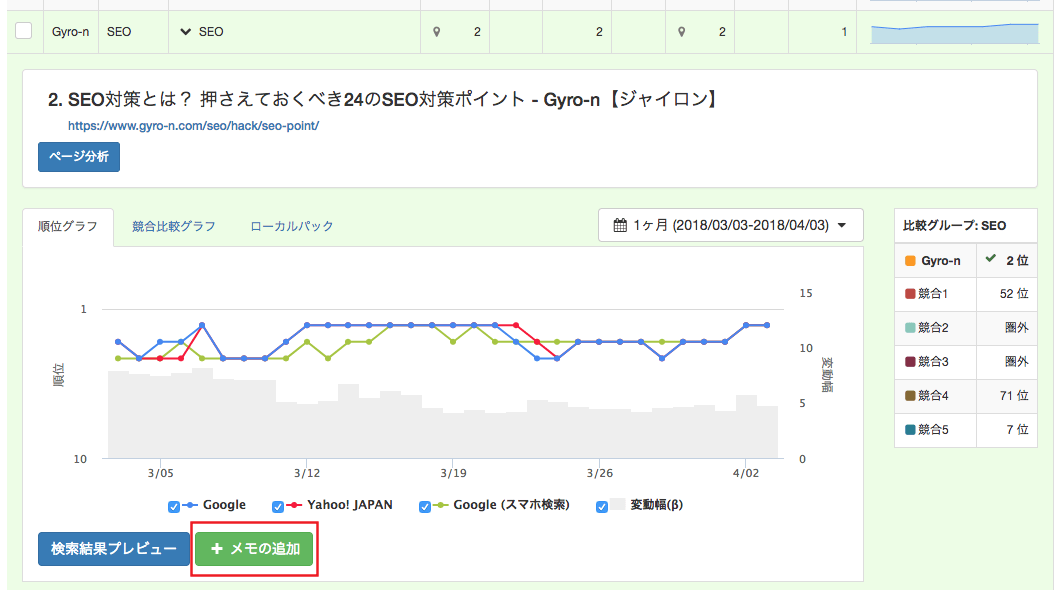Select the 競合4 71 位 rank cell
Image resolution: width=1054 pixels, height=590 pixels.
click(1006, 396)
